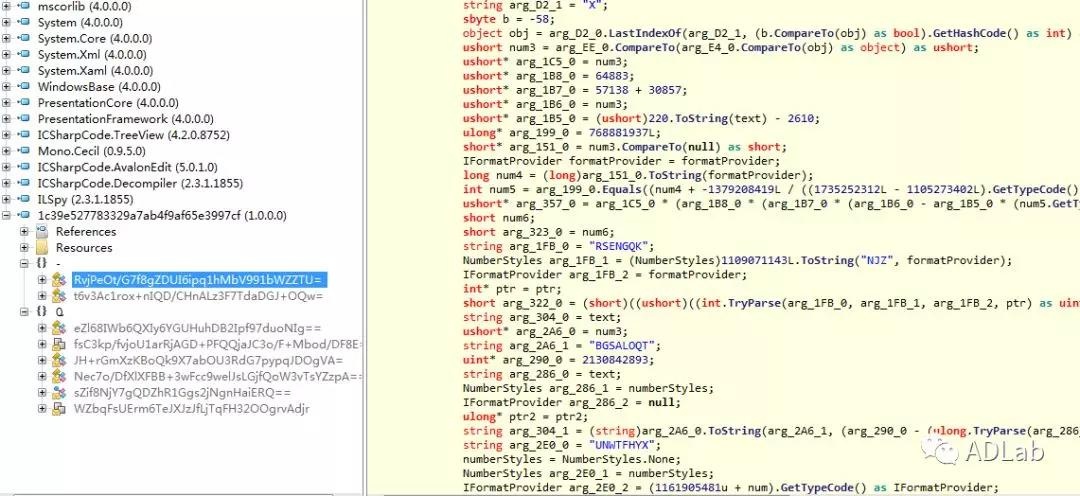Image resolution: width=1080 pixels, height=496 pixels.
Task: Expand the System.Core assembly node
Action: pyautogui.click(x=7, y=39)
